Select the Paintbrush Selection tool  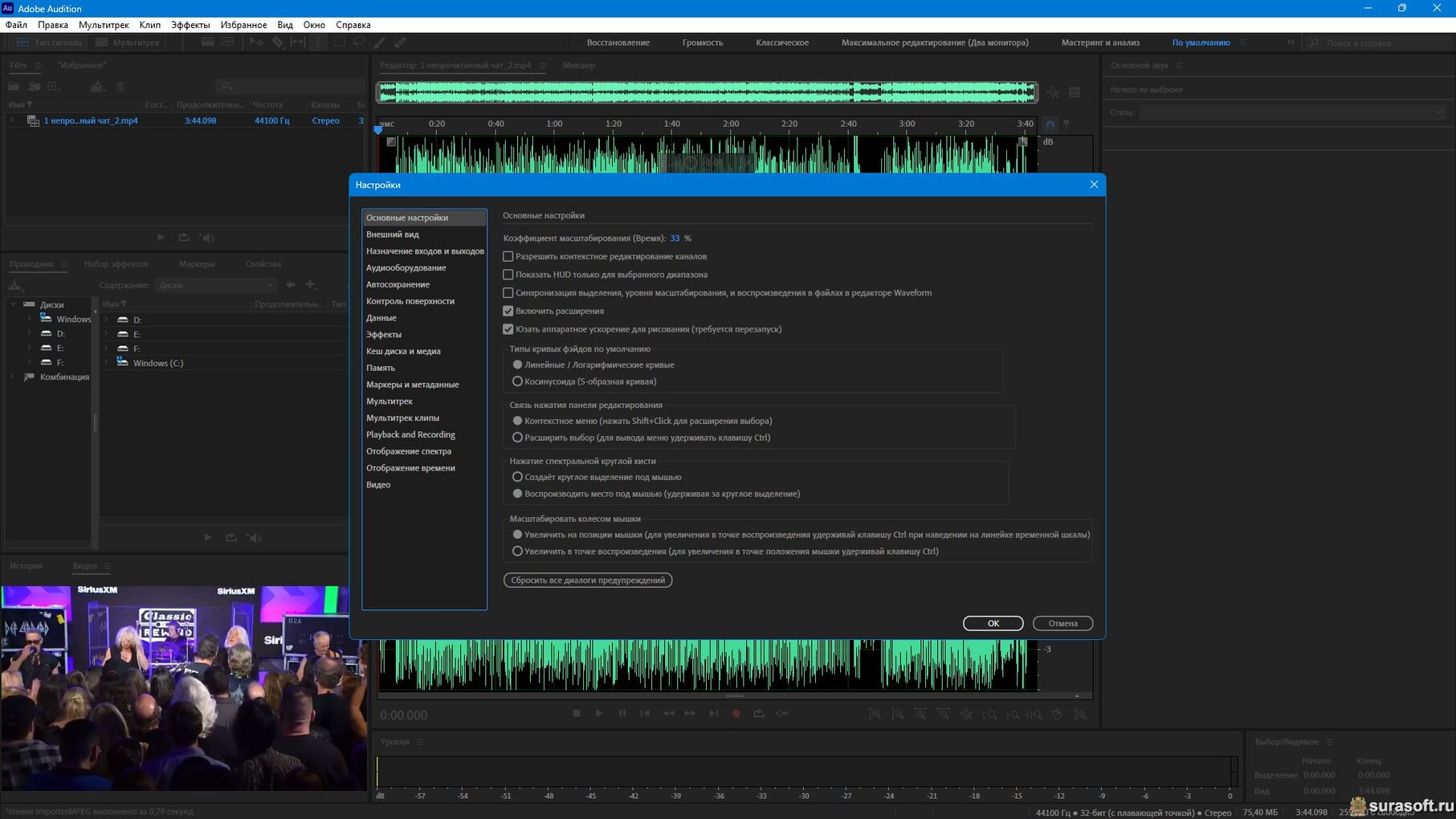pos(379,42)
